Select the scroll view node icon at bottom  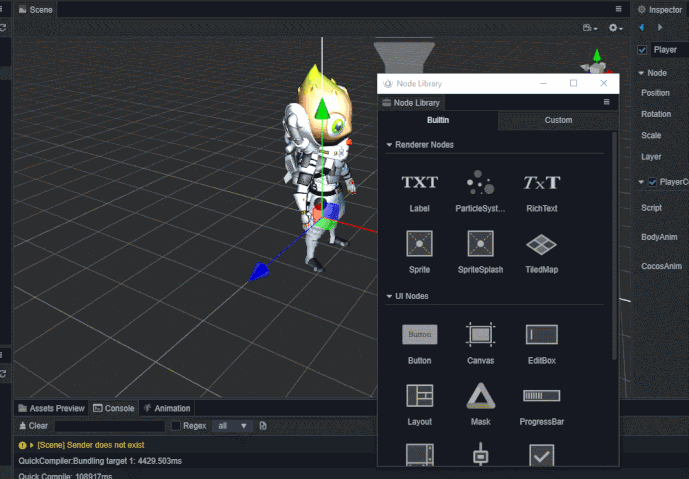click(420, 455)
